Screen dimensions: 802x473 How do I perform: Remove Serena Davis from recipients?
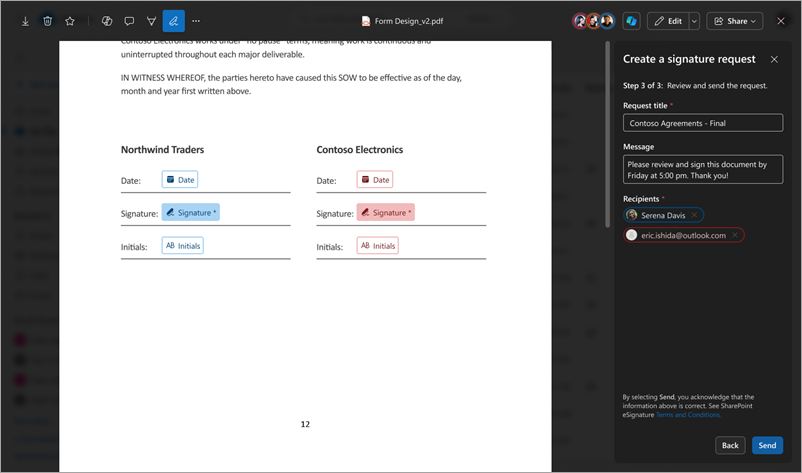pyautogui.click(x=694, y=215)
